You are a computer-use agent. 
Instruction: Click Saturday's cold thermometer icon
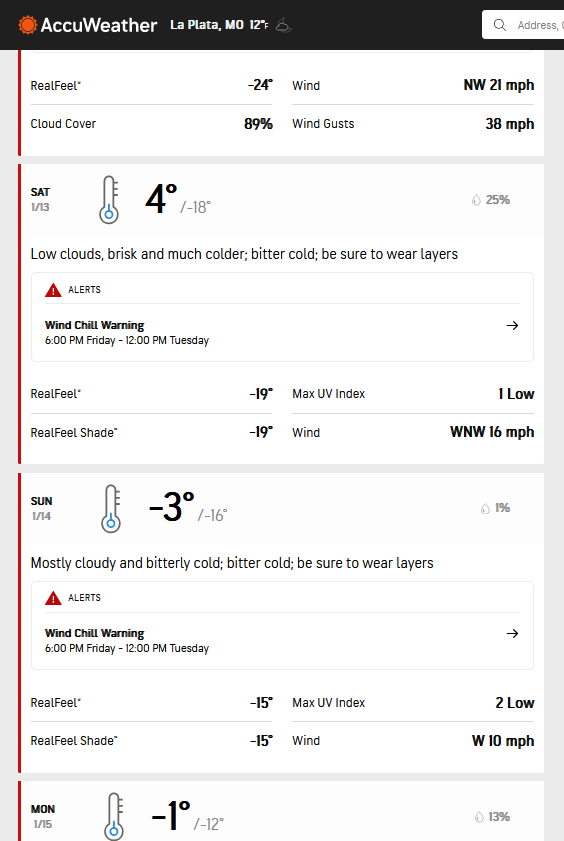coord(109,200)
